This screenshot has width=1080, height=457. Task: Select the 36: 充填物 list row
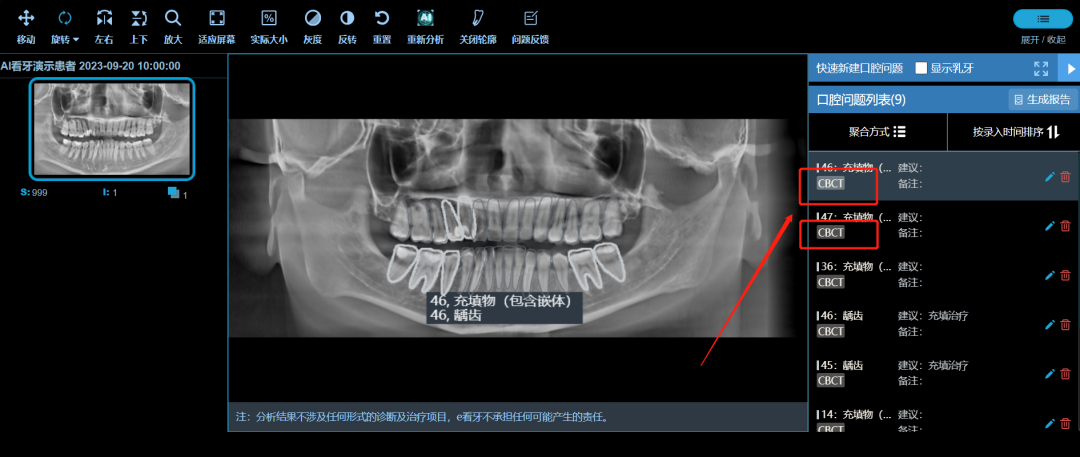tap(944, 275)
